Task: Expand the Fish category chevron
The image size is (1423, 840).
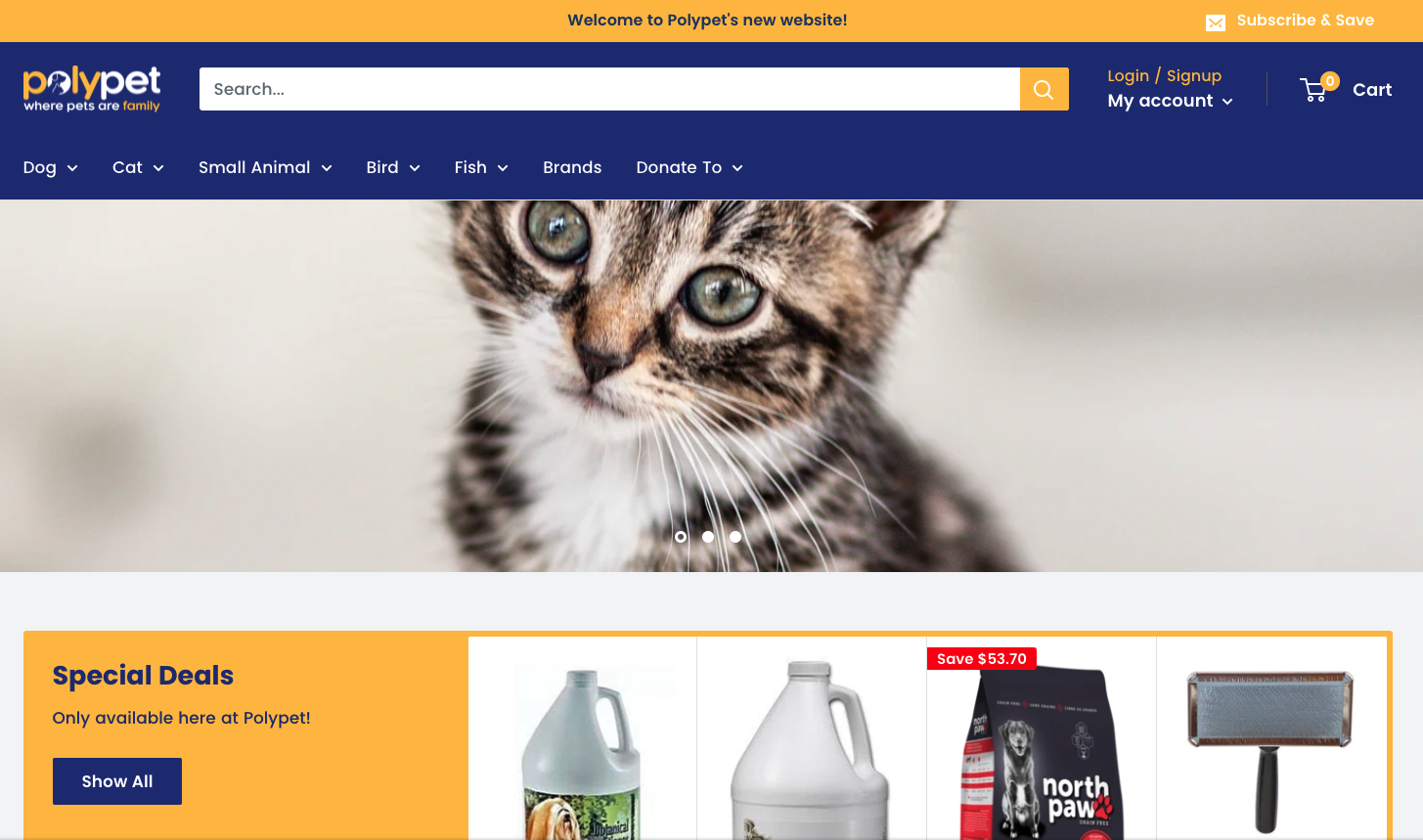Action: click(x=503, y=168)
